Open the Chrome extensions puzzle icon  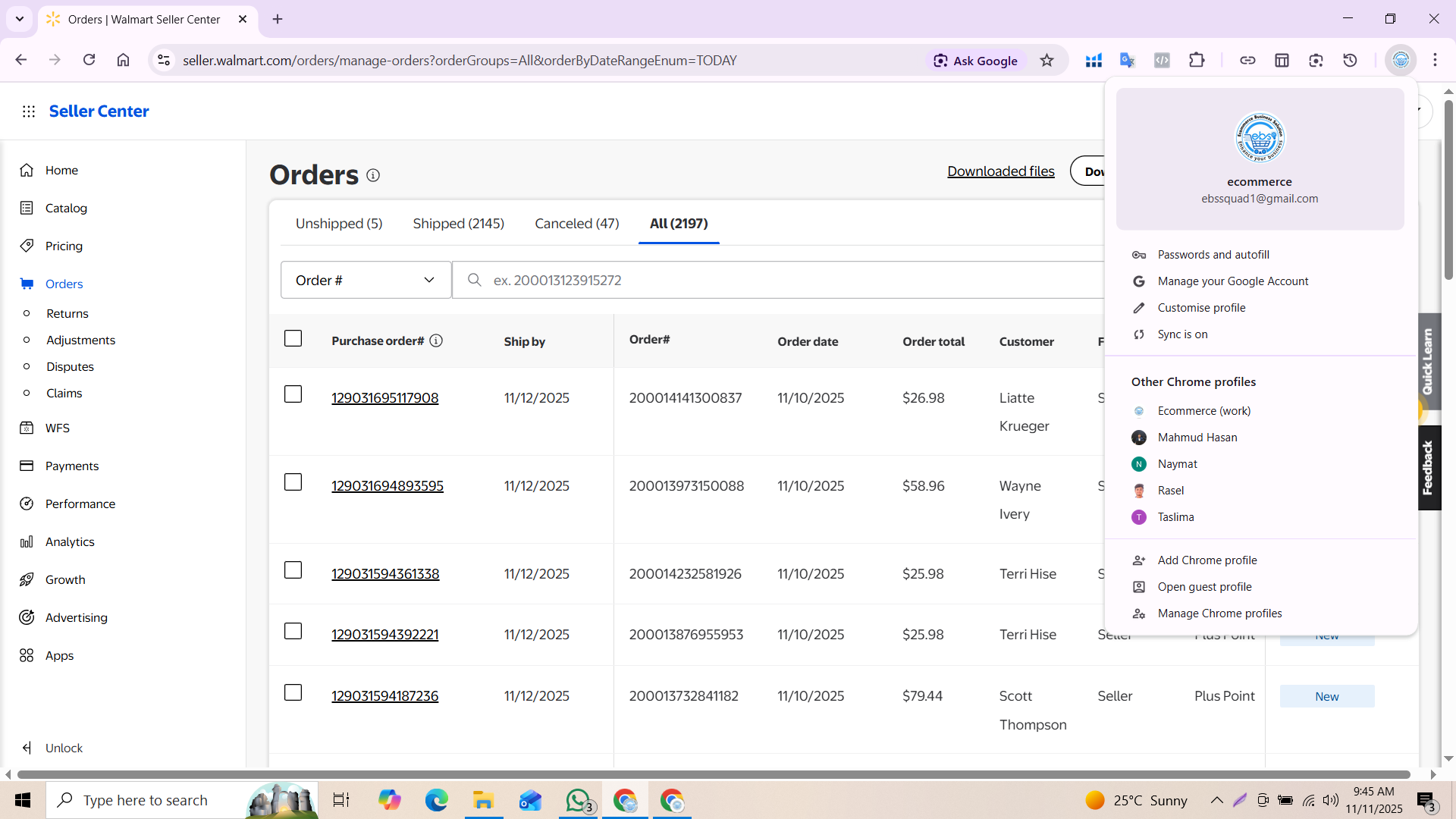[1197, 61]
